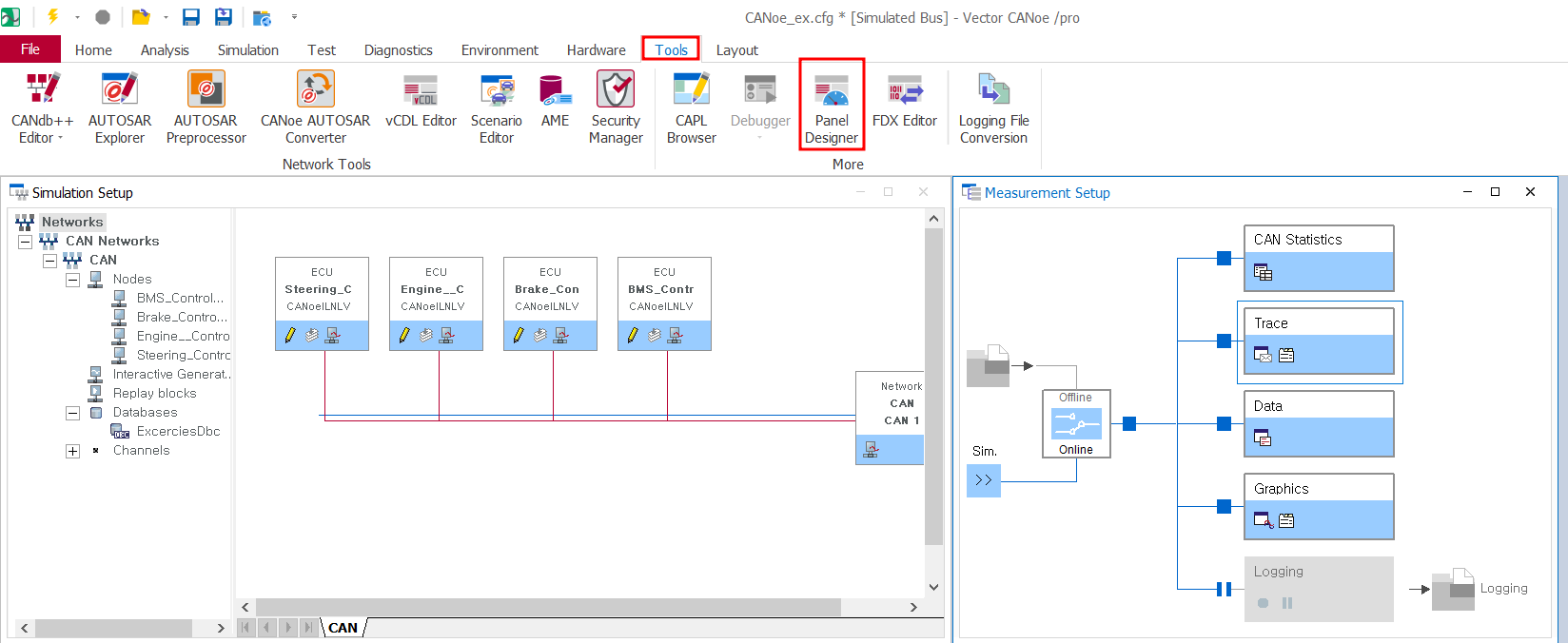Click the Trace window icon in Trace block

(1263, 355)
